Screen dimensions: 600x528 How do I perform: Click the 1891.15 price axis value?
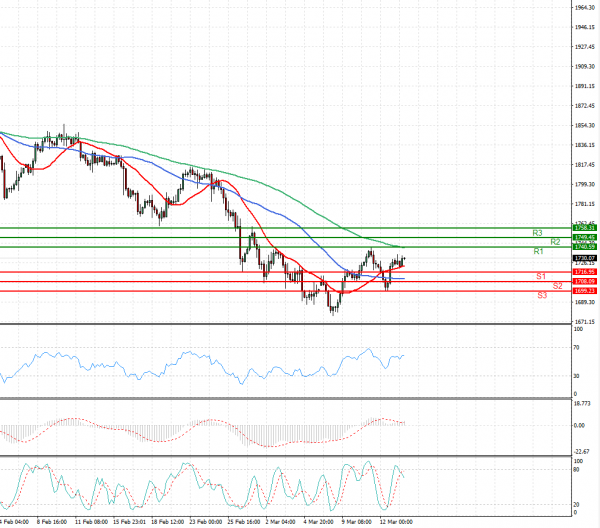click(x=585, y=86)
